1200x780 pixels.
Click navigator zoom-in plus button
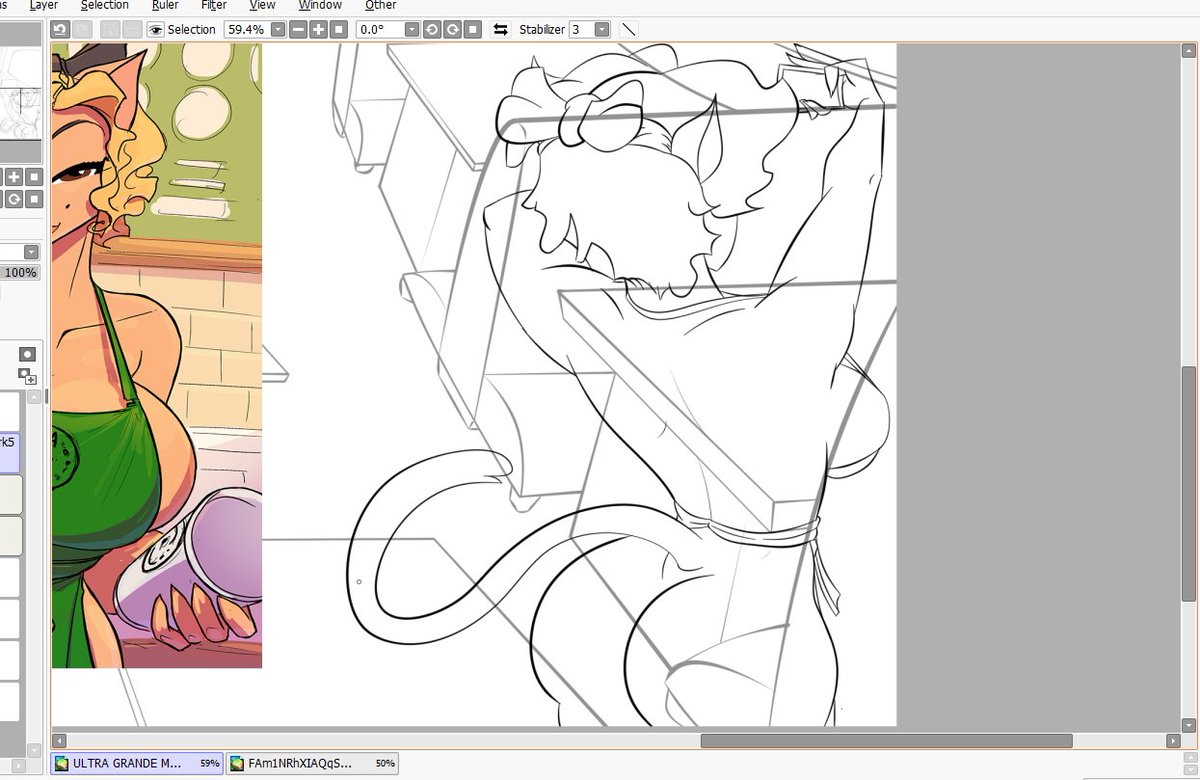pyautogui.click(x=14, y=177)
